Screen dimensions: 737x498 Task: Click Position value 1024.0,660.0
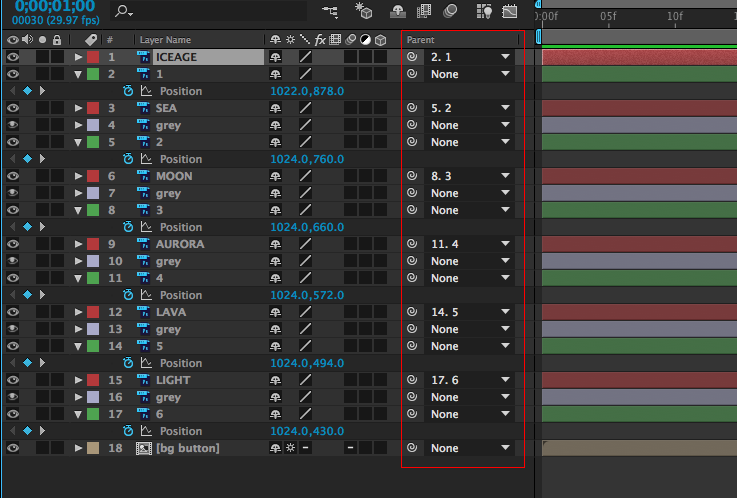pyautogui.click(x=307, y=227)
